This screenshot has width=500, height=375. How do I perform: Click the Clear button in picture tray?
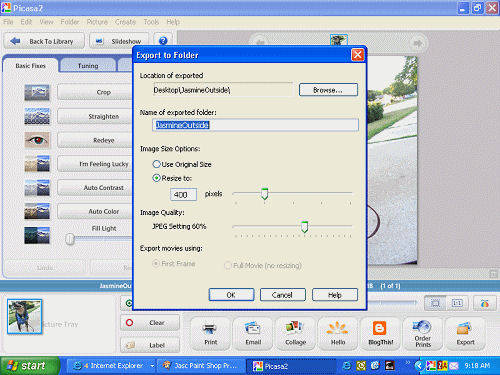coord(150,322)
